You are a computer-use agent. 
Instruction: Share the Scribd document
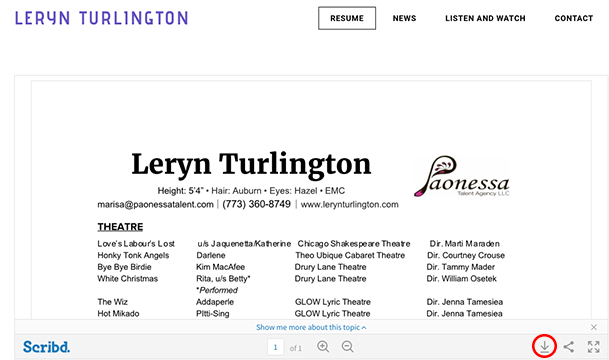click(569, 346)
